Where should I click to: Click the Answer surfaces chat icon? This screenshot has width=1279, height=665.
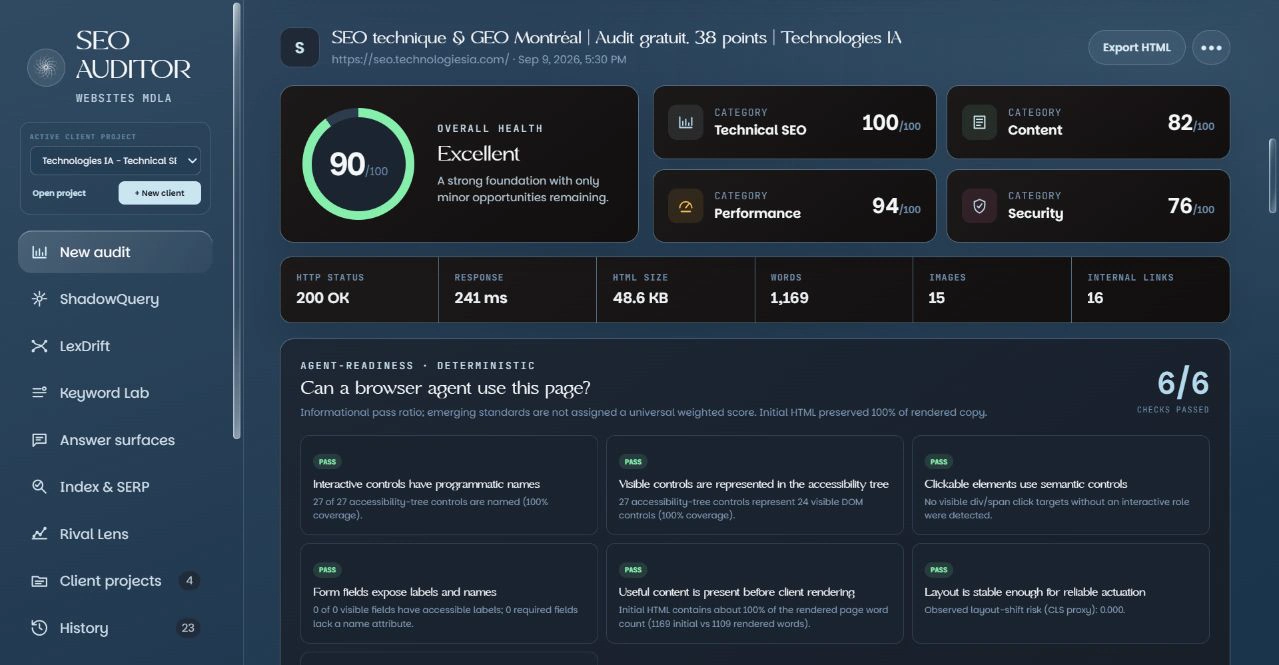(39, 440)
